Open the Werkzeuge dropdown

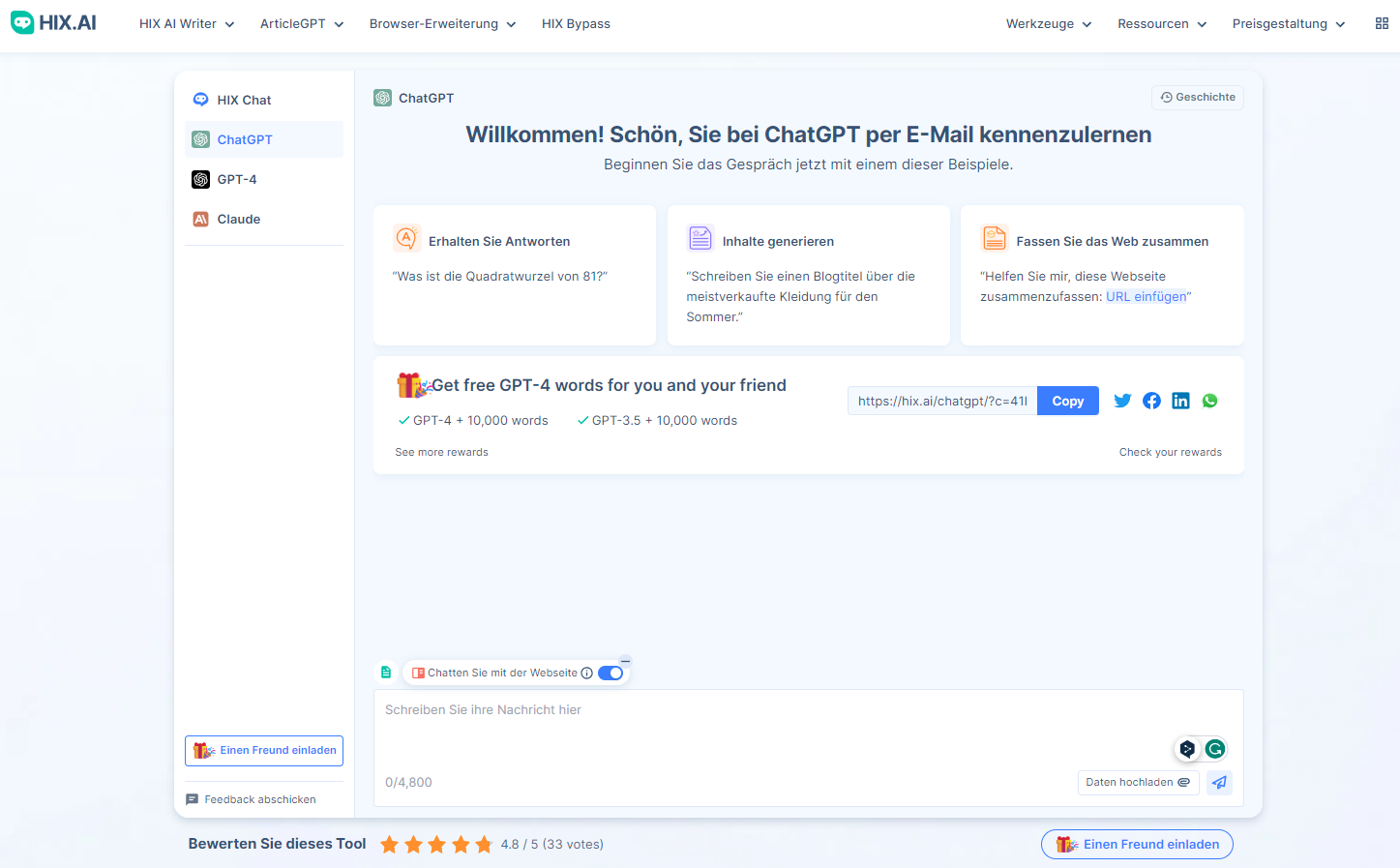[1049, 23]
